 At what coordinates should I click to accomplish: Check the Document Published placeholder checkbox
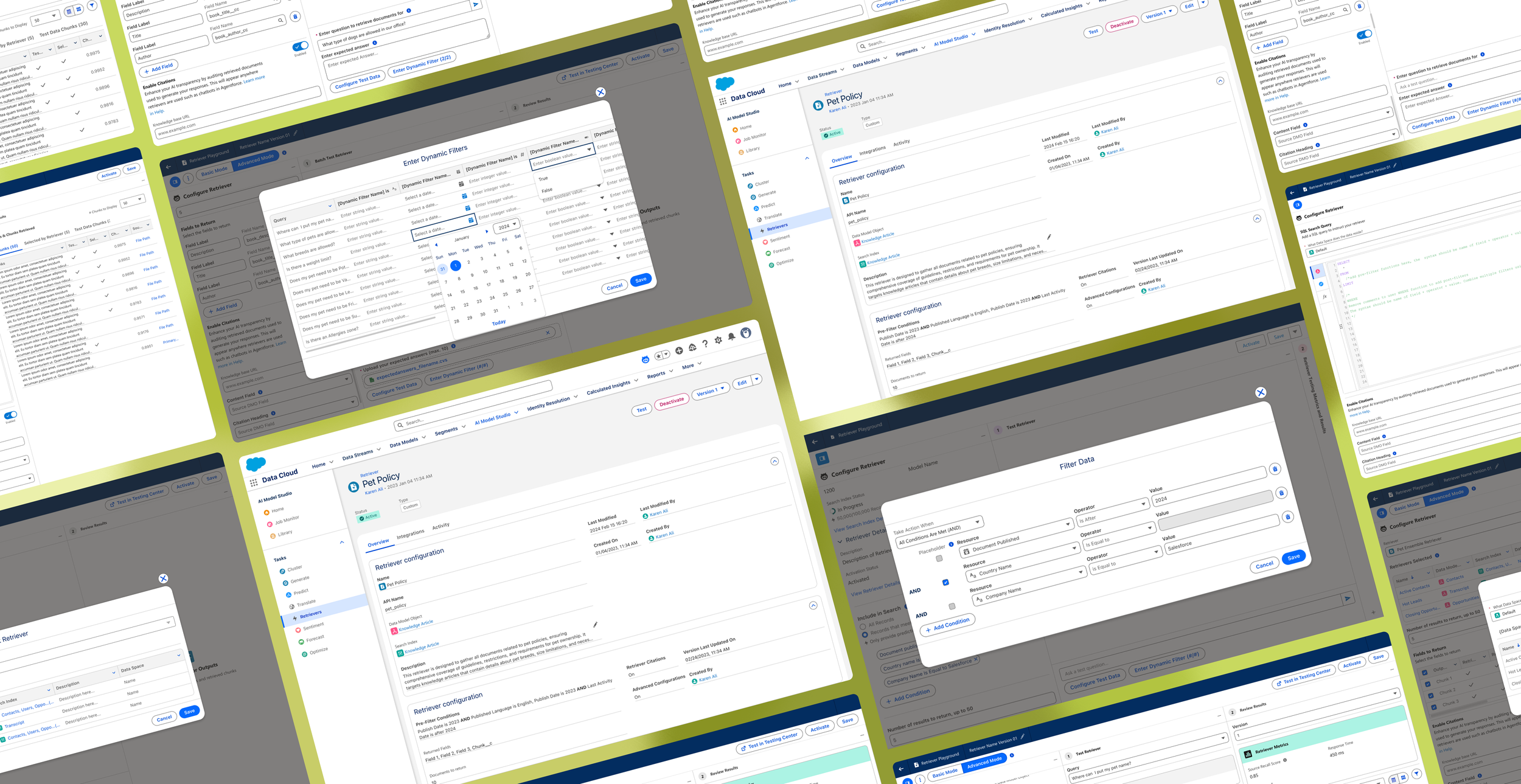pyautogui.click(x=939, y=558)
